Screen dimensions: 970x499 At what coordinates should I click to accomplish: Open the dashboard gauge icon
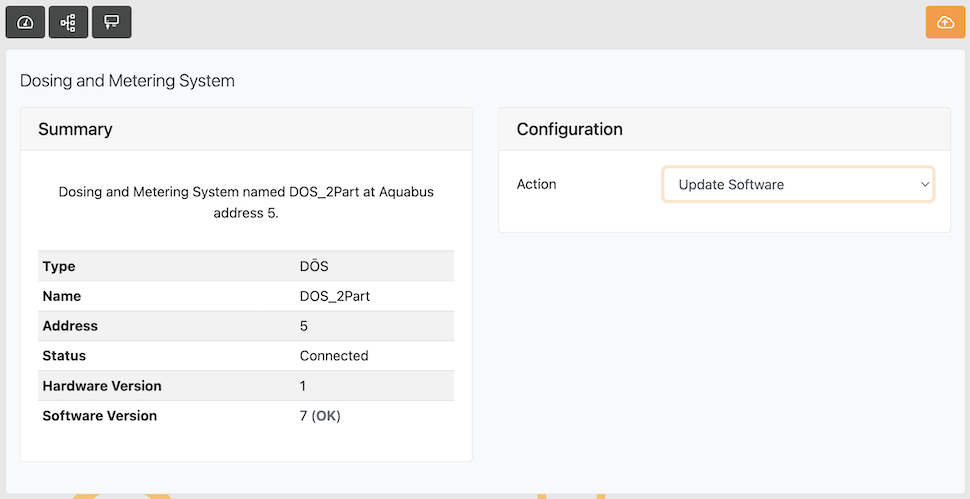pyautogui.click(x=25, y=22)
